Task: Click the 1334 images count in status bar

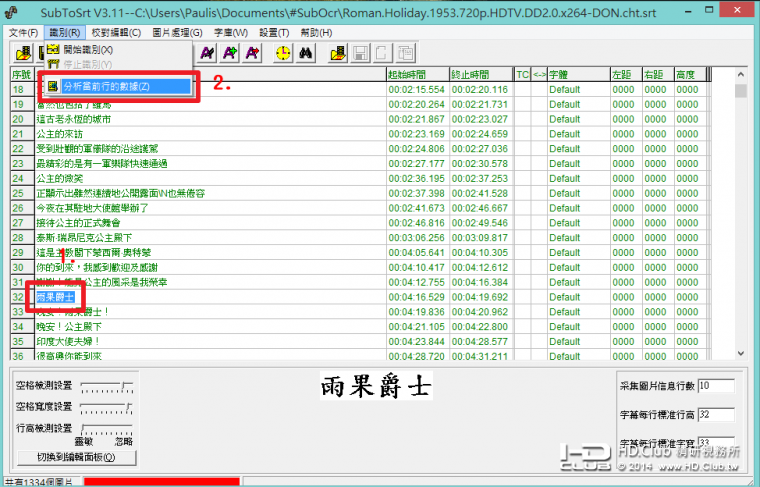Action: [x=39, y=483]
